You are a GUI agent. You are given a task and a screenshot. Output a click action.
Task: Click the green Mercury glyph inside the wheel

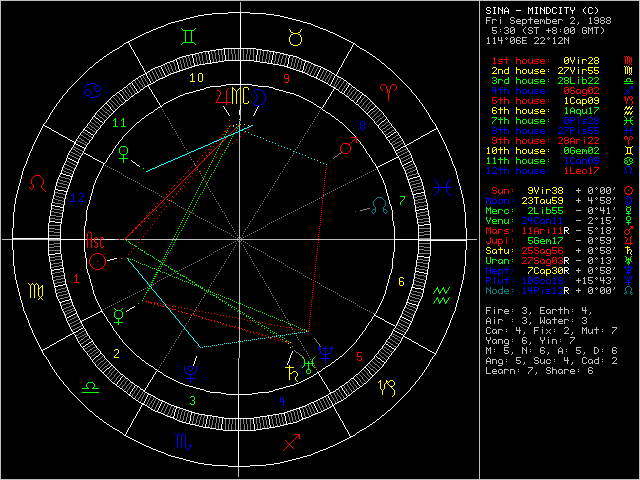[x=120, y=315]
